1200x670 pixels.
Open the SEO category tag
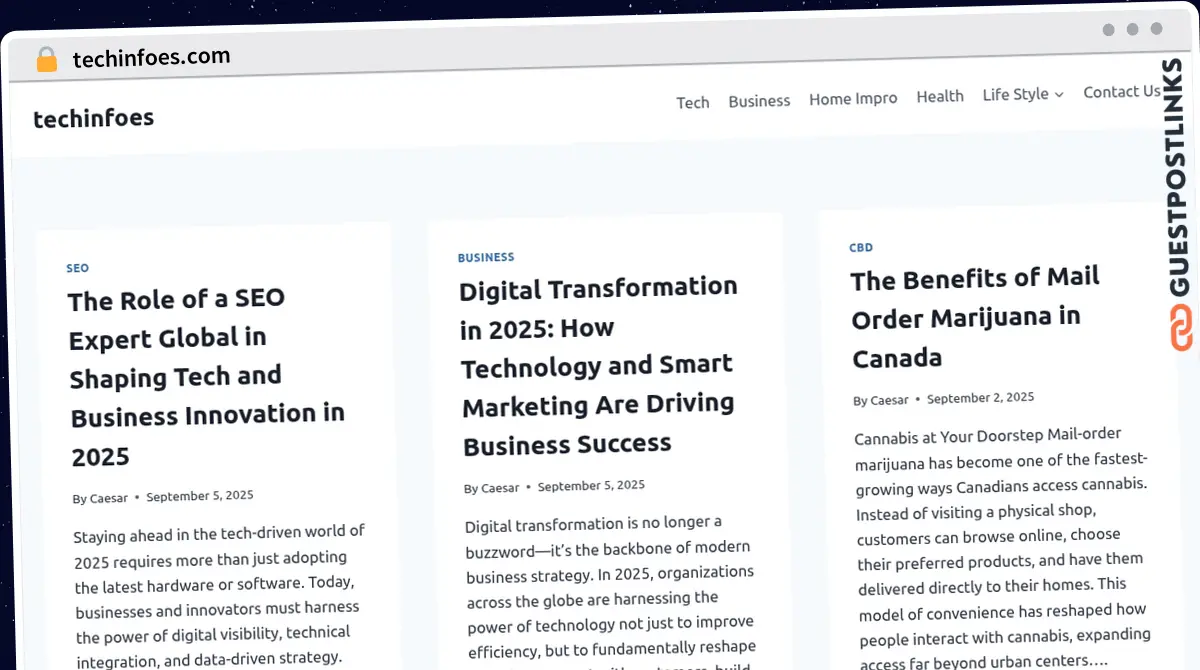click(78, 268)
